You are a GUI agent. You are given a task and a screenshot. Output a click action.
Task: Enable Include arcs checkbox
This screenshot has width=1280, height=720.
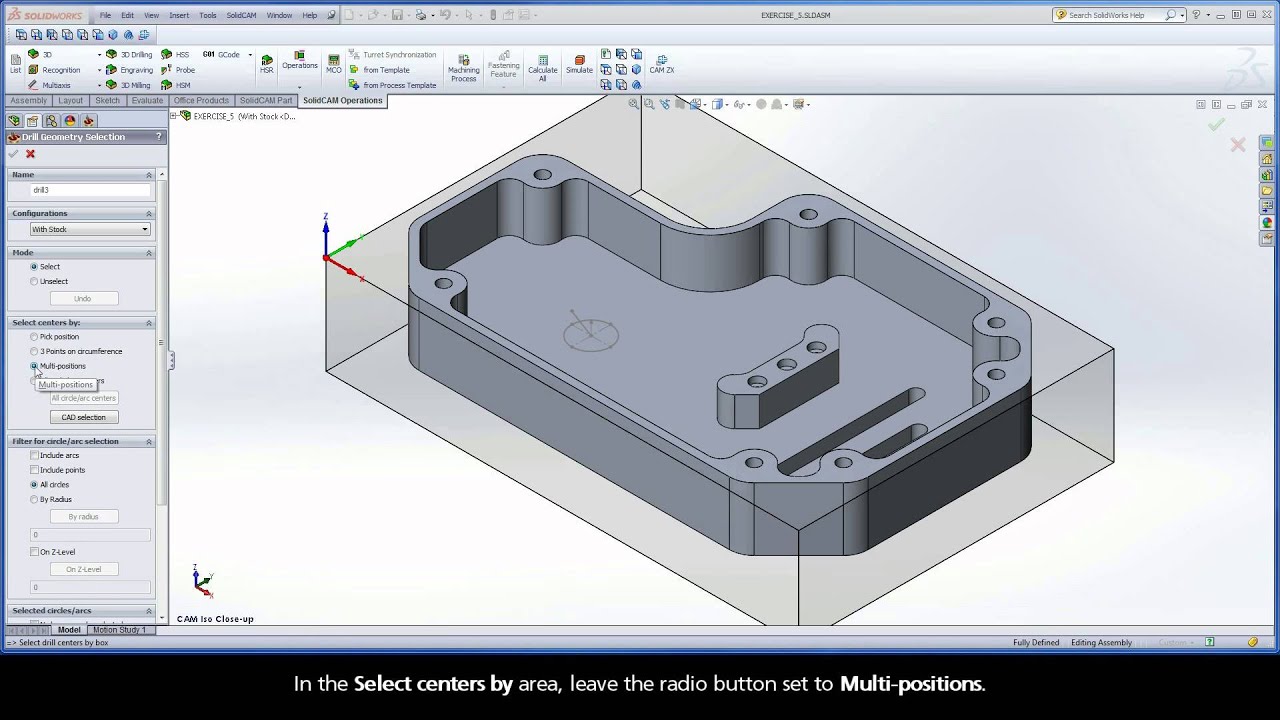[x=34, y=456]
